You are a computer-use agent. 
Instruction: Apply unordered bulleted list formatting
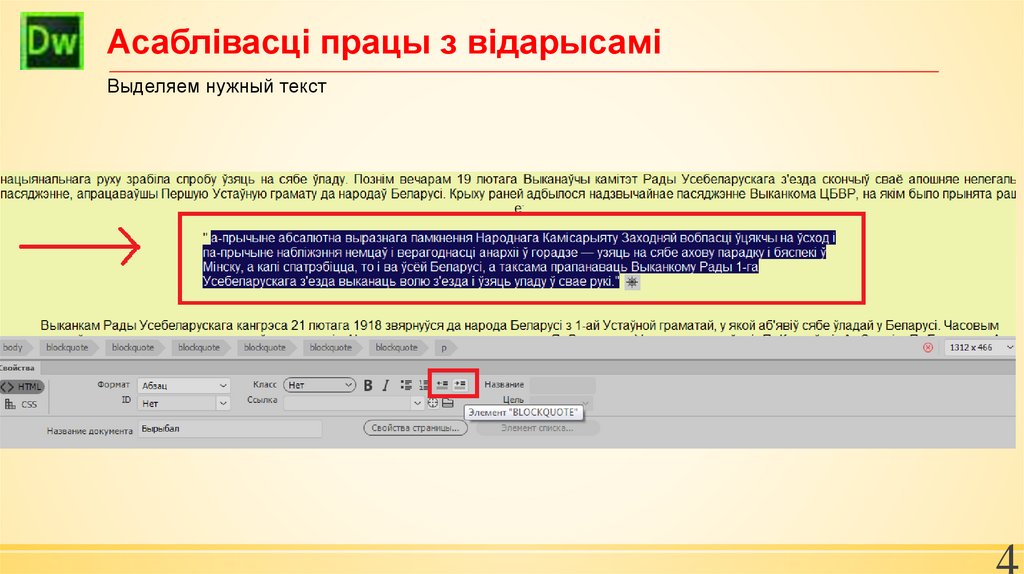pos(406,385)
